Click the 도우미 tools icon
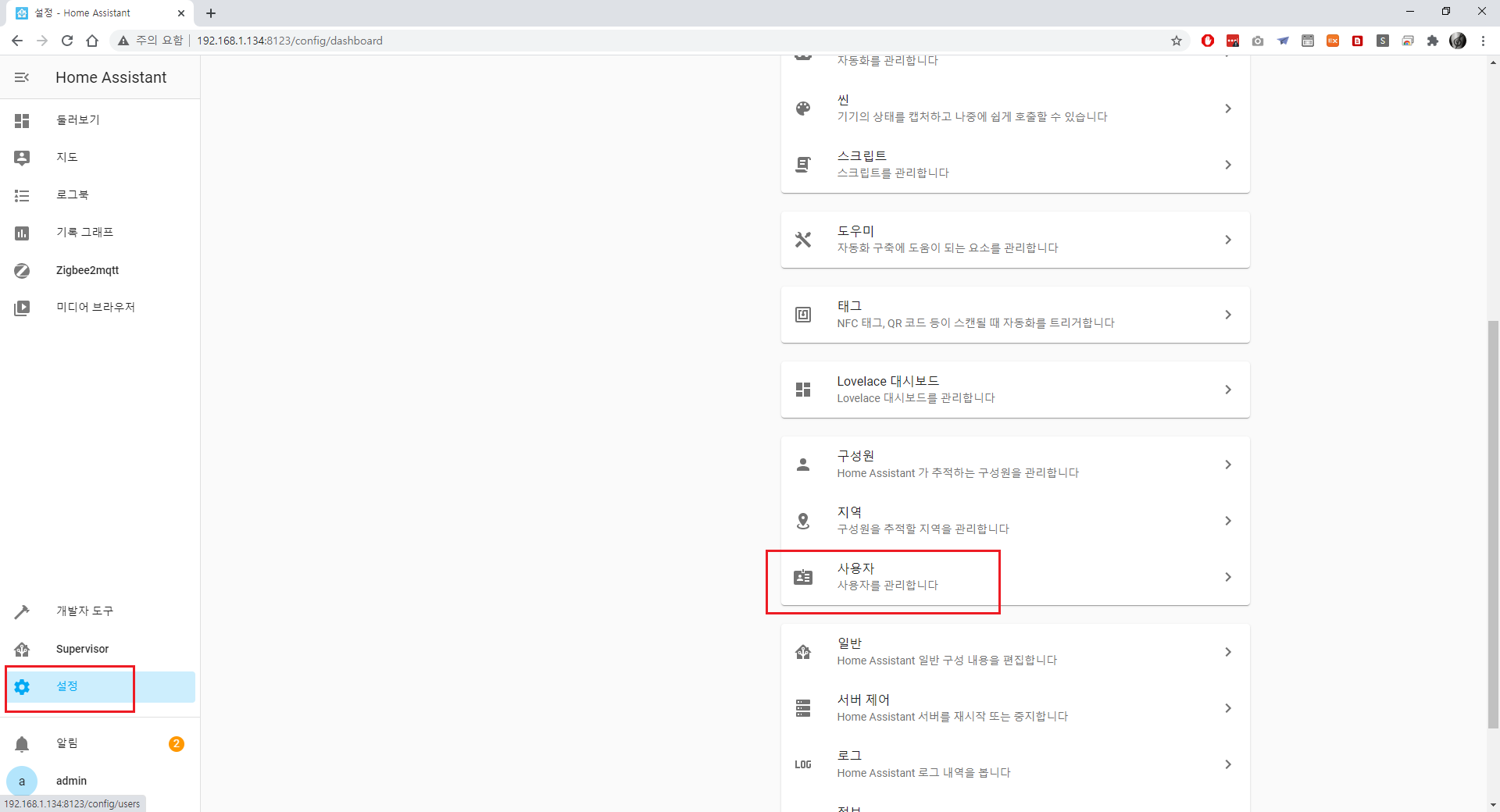The image size is (1500, 812). click(803, 240)
